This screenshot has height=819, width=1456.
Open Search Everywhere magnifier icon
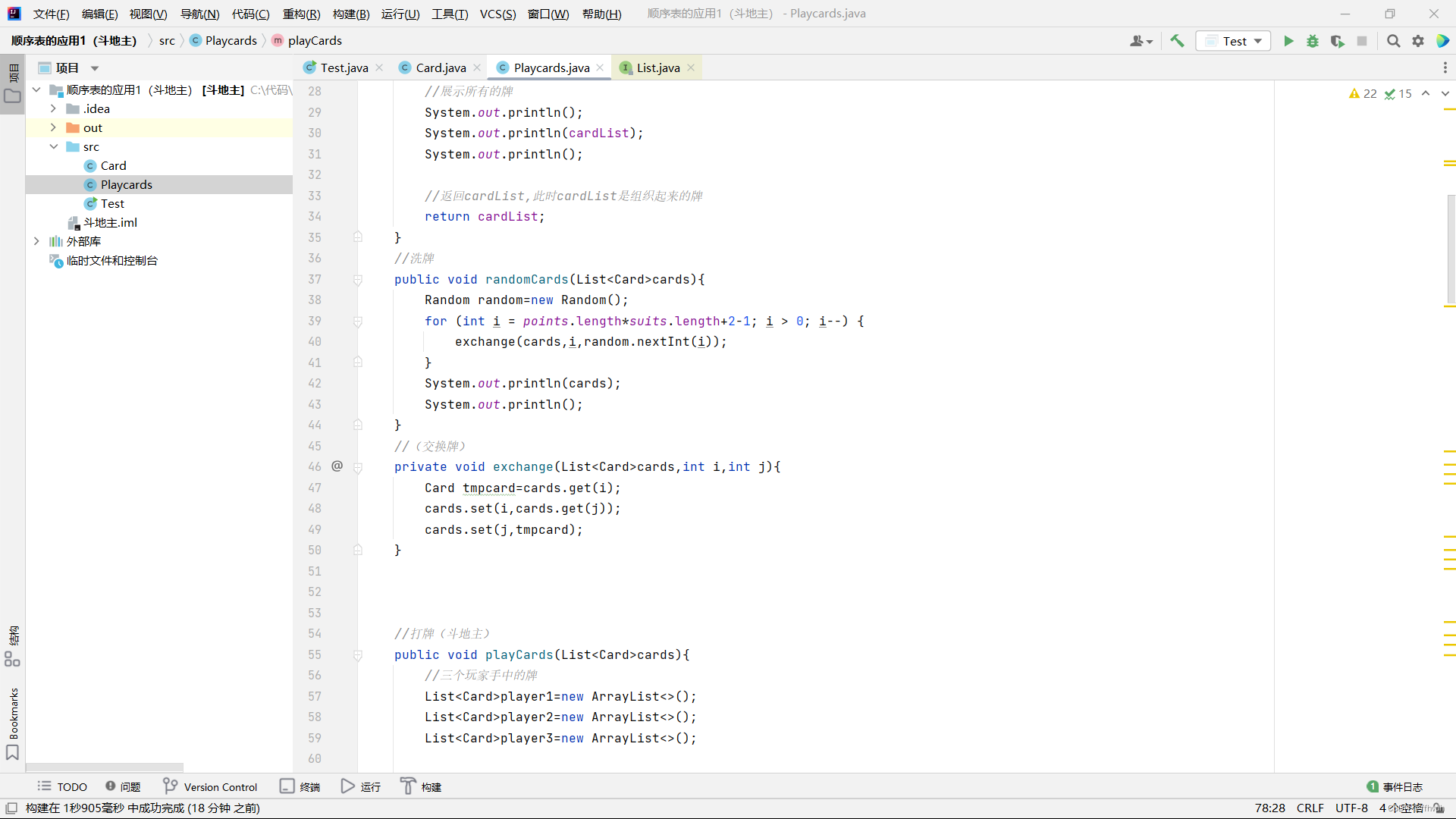1393,41
